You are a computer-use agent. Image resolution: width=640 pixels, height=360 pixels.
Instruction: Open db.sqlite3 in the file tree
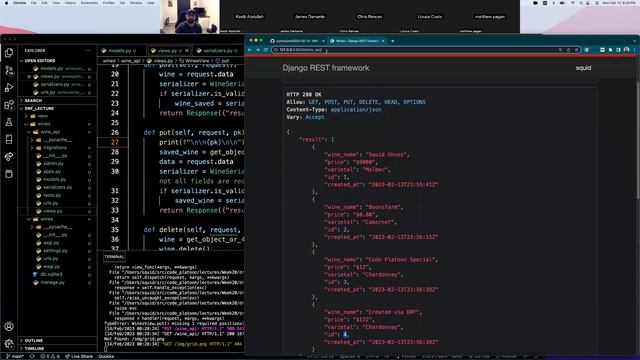coord(51,275)
